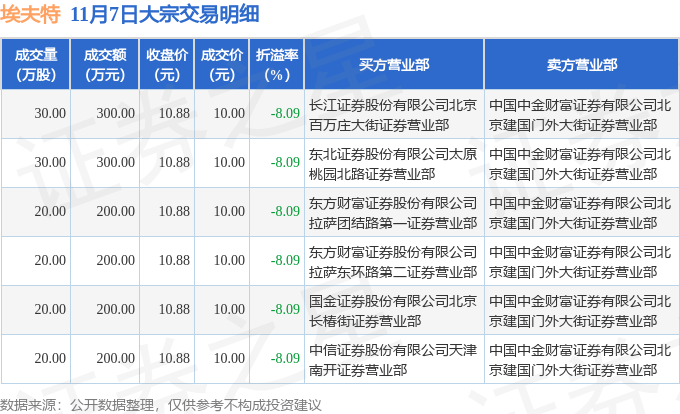Click 20.00 volume in 拉萨团结路第一 row
The image size is (680, 414).
pyautogui.click(x=50, y=211)
